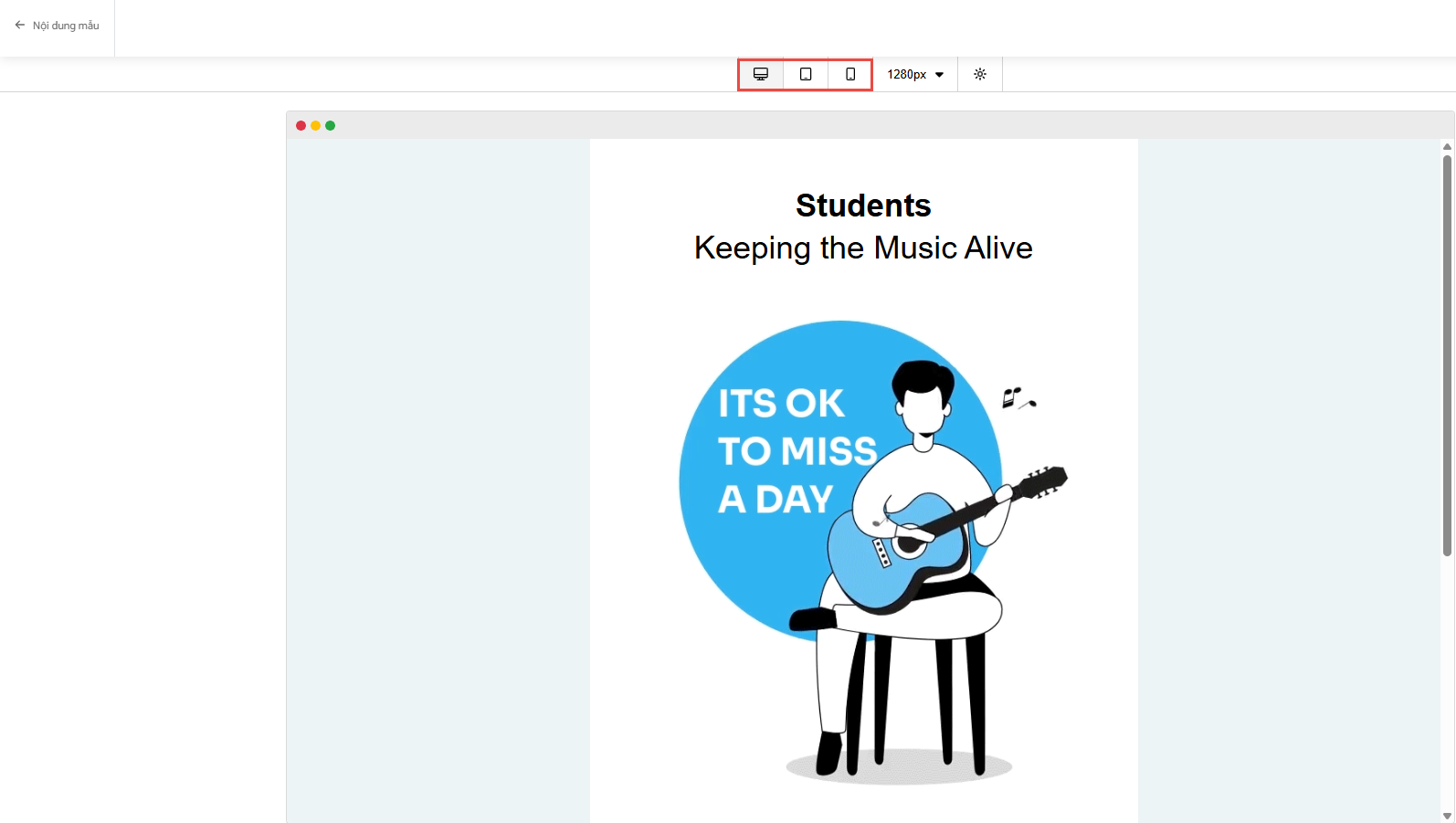
Task: Select the 'Students' heading
Action: (x=863, y=206)
